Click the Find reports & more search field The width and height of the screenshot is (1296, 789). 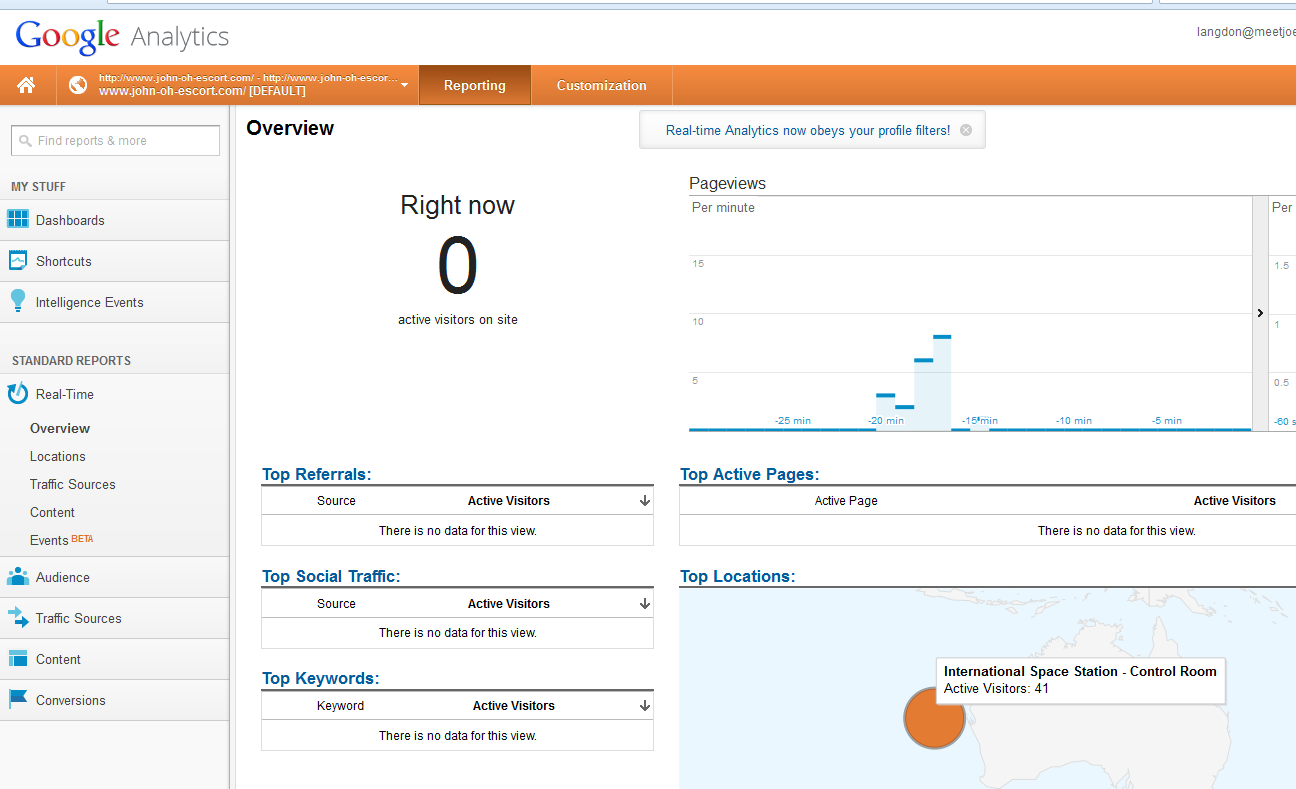(115, 141)
